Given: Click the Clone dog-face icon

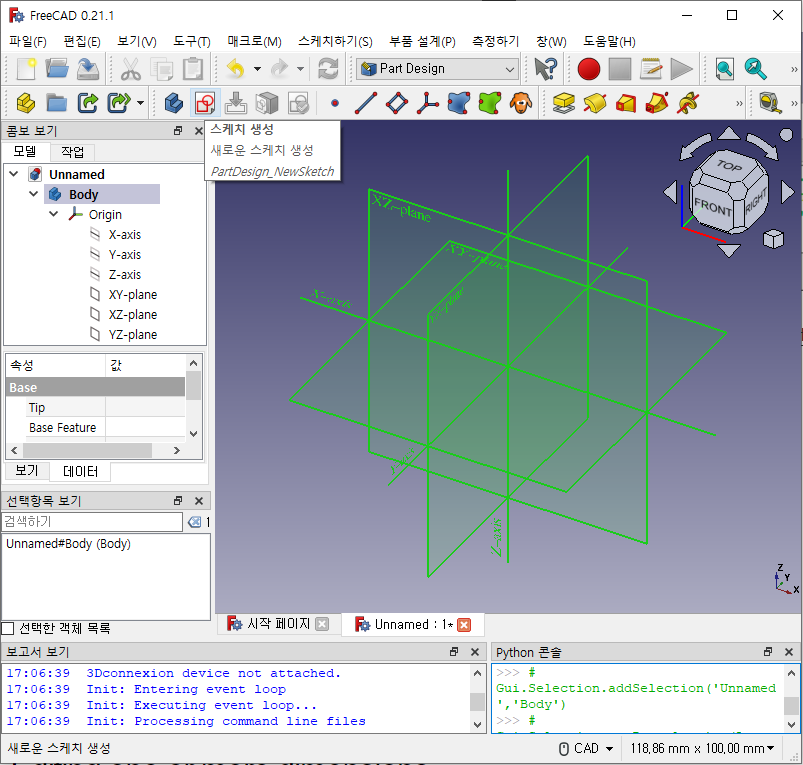Looking at the screenshot, I should (x=521, y=103).
